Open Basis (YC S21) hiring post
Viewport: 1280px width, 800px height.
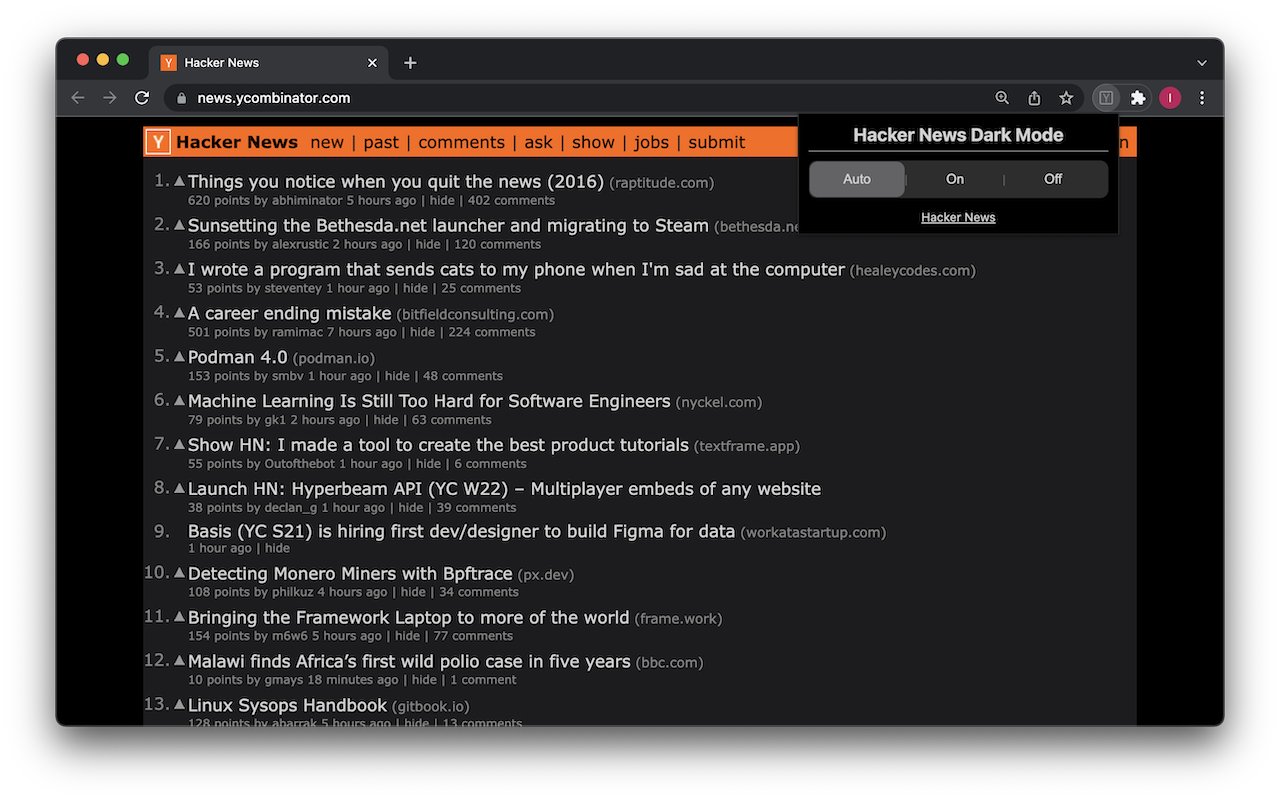point(461,531)
